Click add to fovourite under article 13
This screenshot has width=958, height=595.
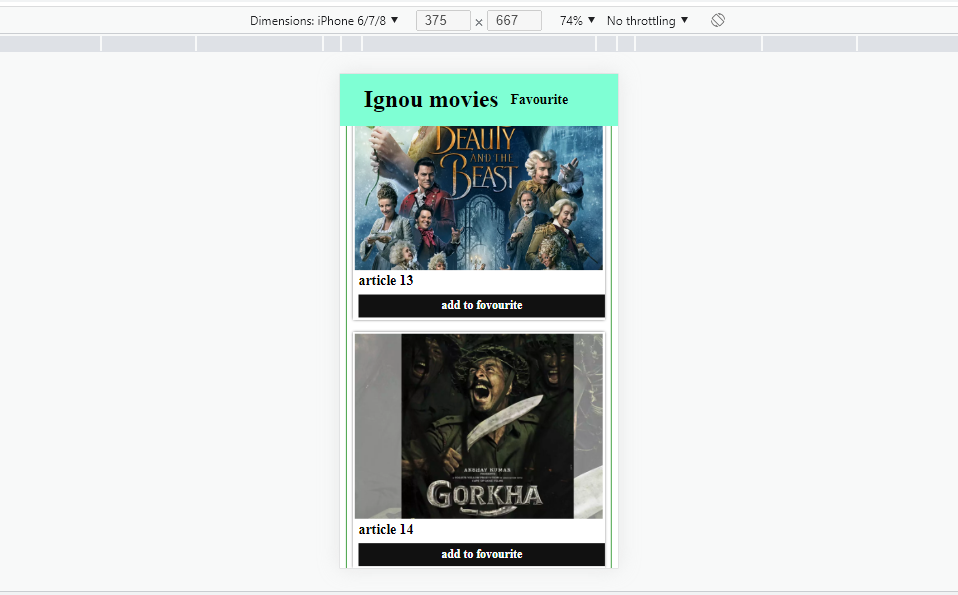coord(481,305)
